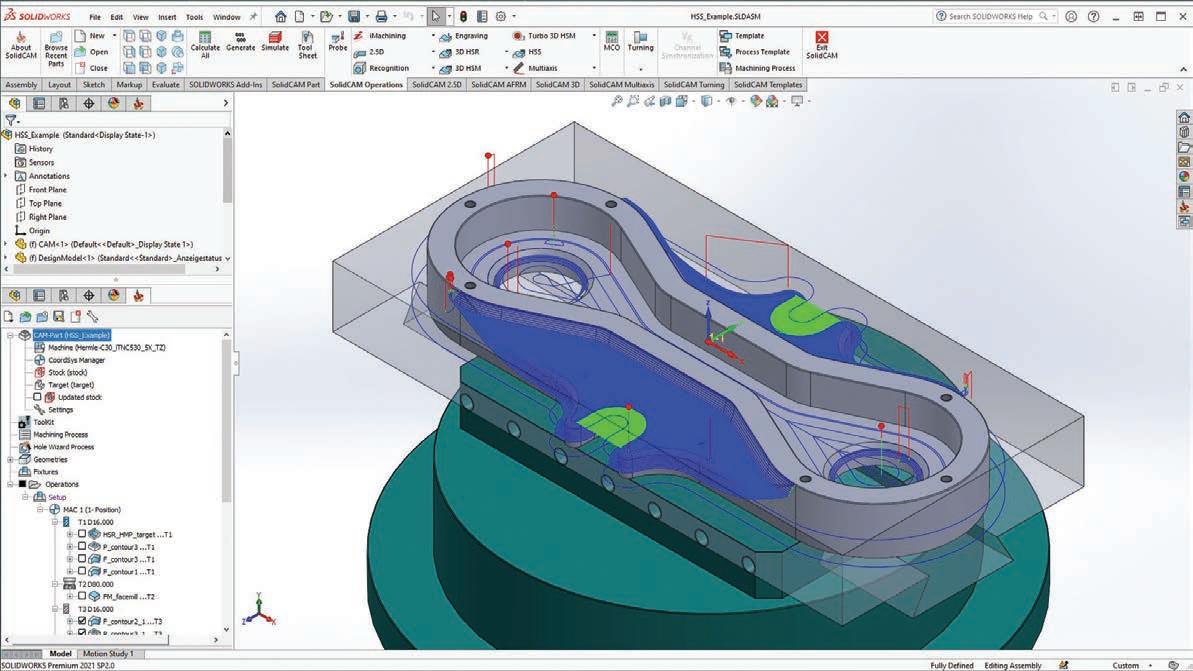The height and width of the screenshot is (671, 1193).
Task: Check the HSR_HMP_target operation checkbox
Action: (82, 534)
